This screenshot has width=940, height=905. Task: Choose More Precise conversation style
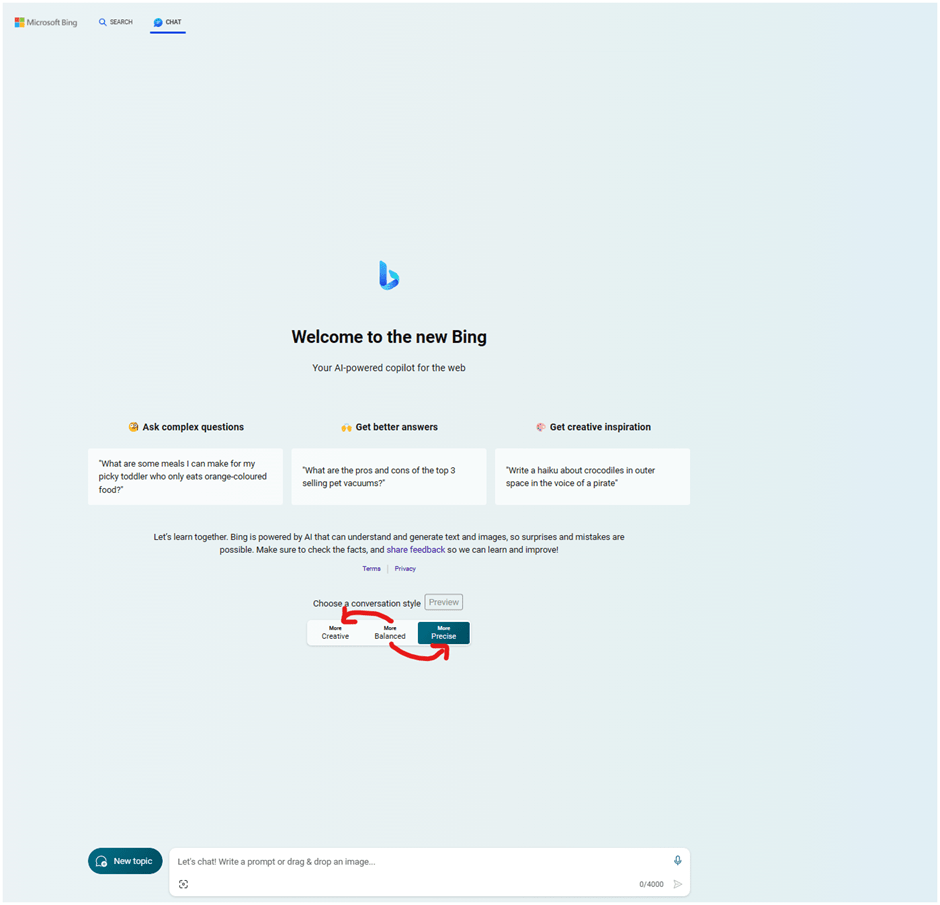point(444,633)
